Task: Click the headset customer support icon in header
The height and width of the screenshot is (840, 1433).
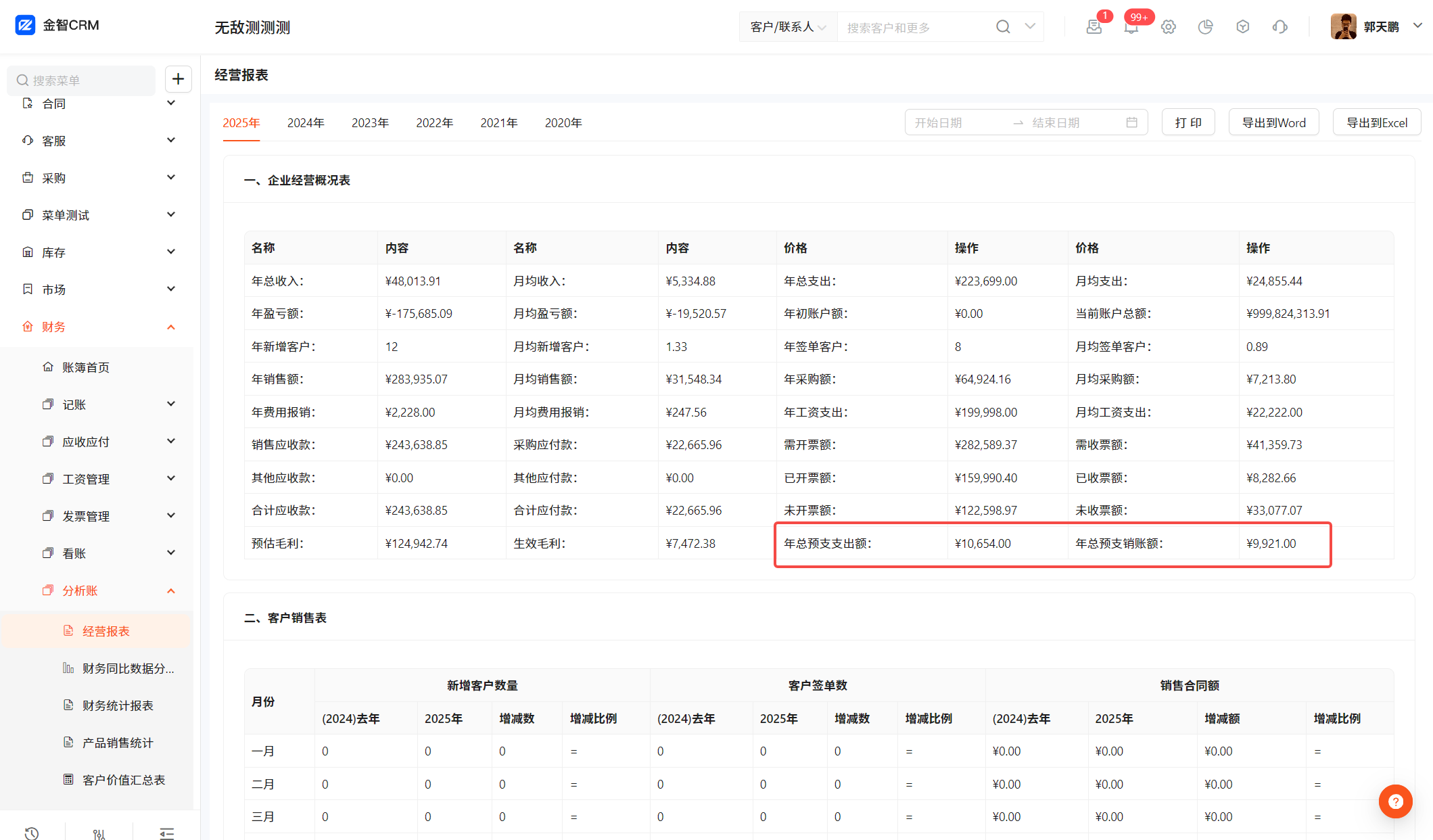Action: (x=1279, y=27)
